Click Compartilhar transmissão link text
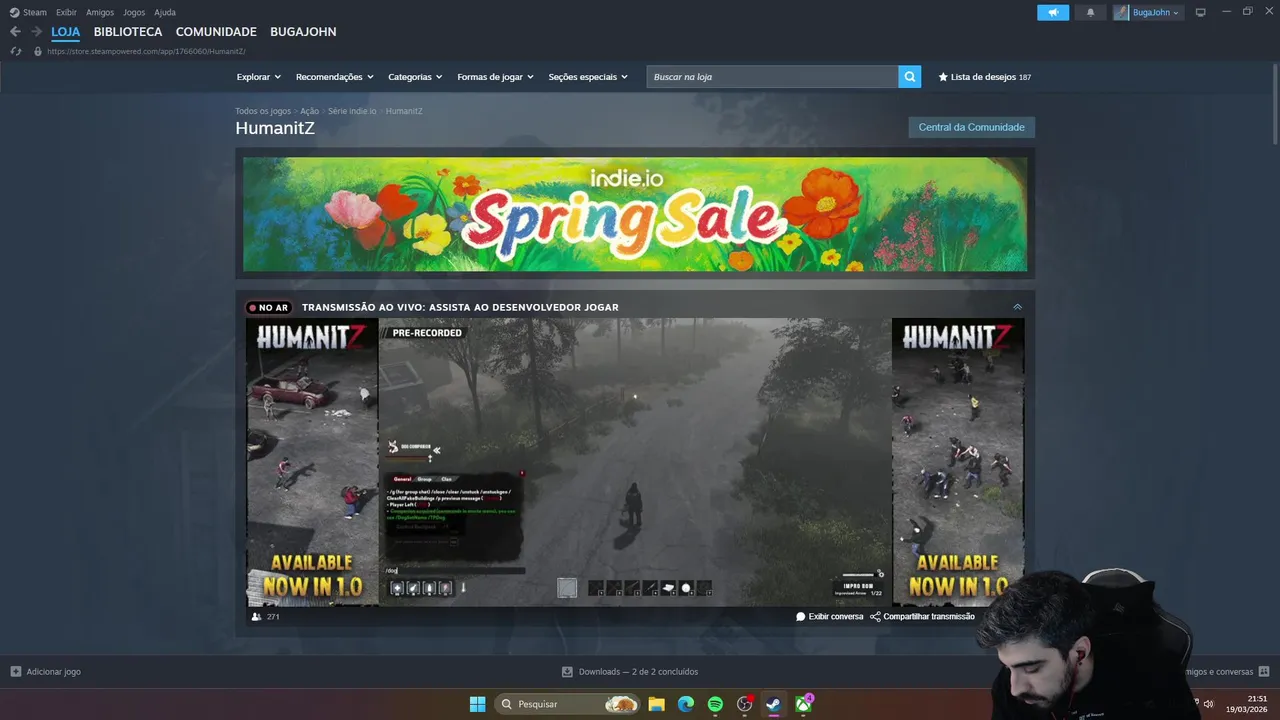1280x720 pixels. point(929,617)
